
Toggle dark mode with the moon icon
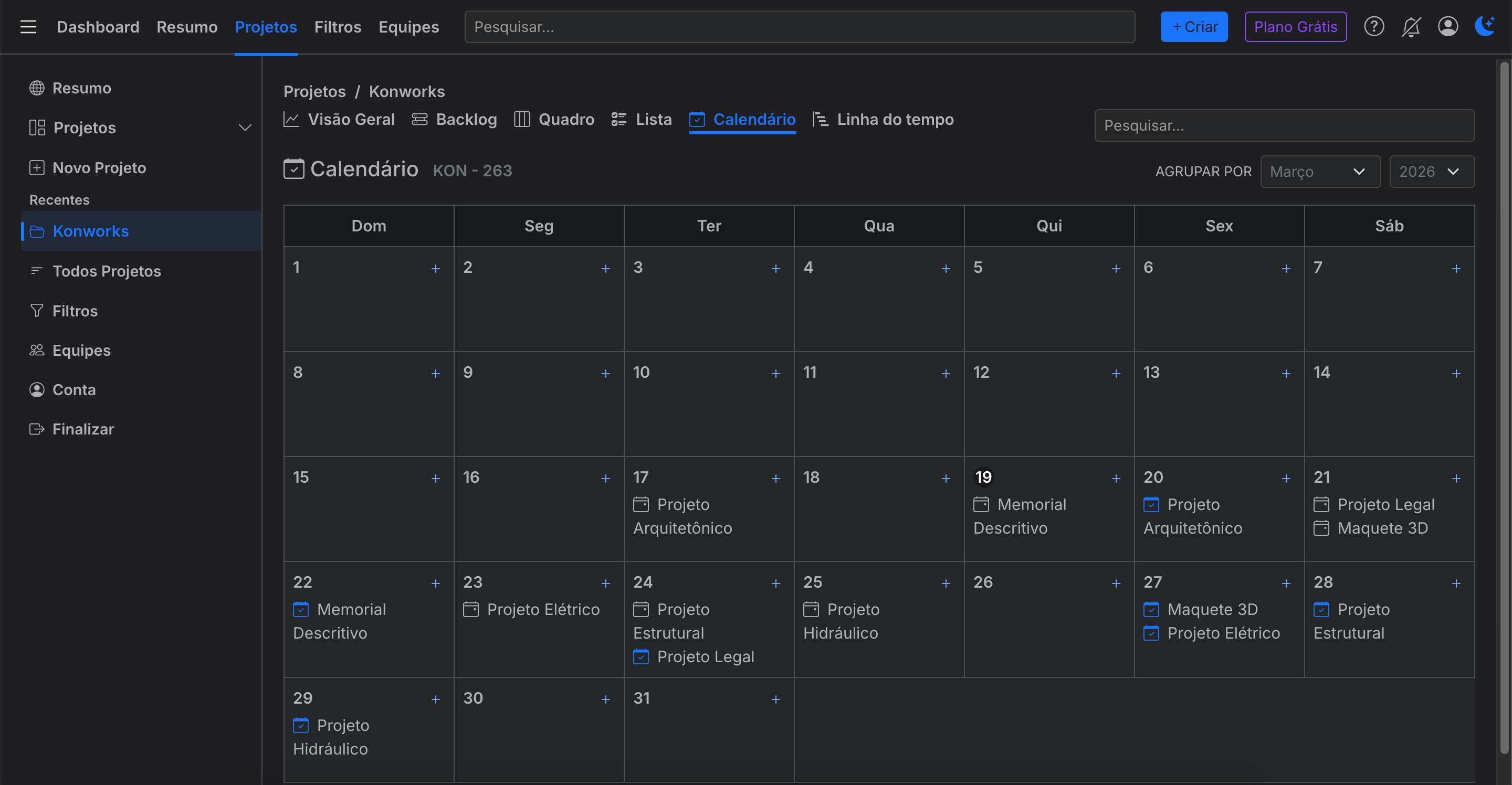pyautogui.click(x=1485, y=26)
